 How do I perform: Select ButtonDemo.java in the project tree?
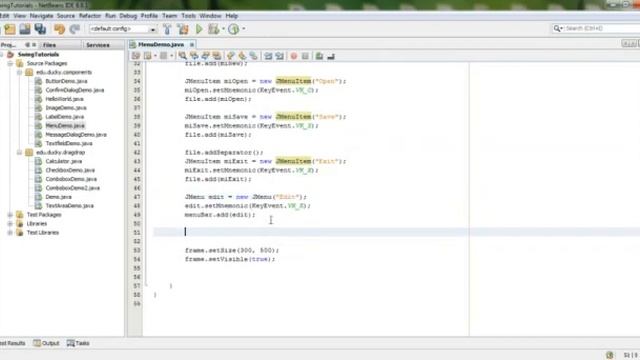(66, 81)
